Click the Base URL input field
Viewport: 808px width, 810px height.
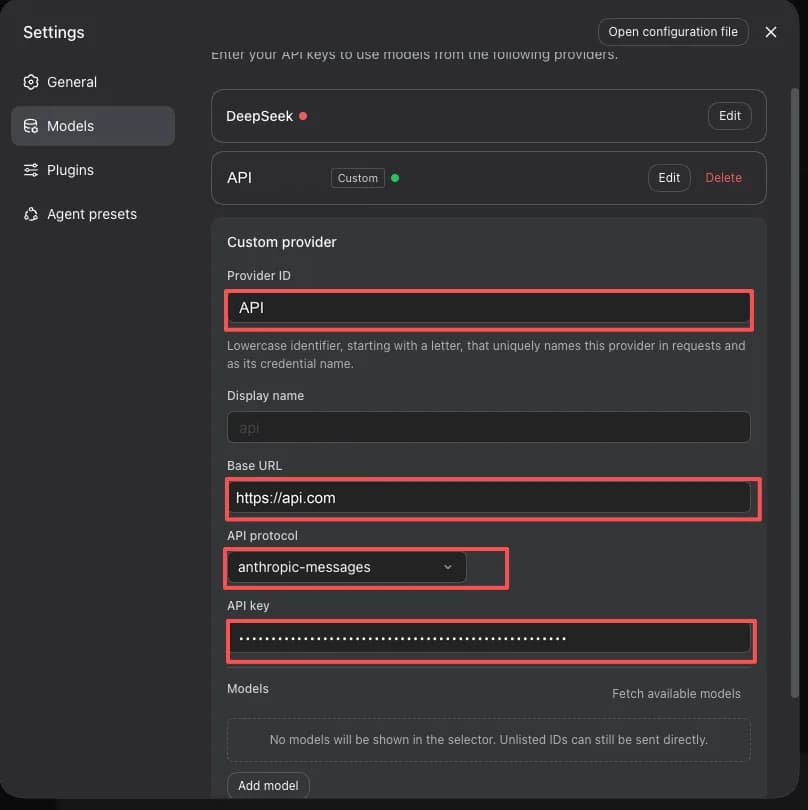tap(489, 498)
